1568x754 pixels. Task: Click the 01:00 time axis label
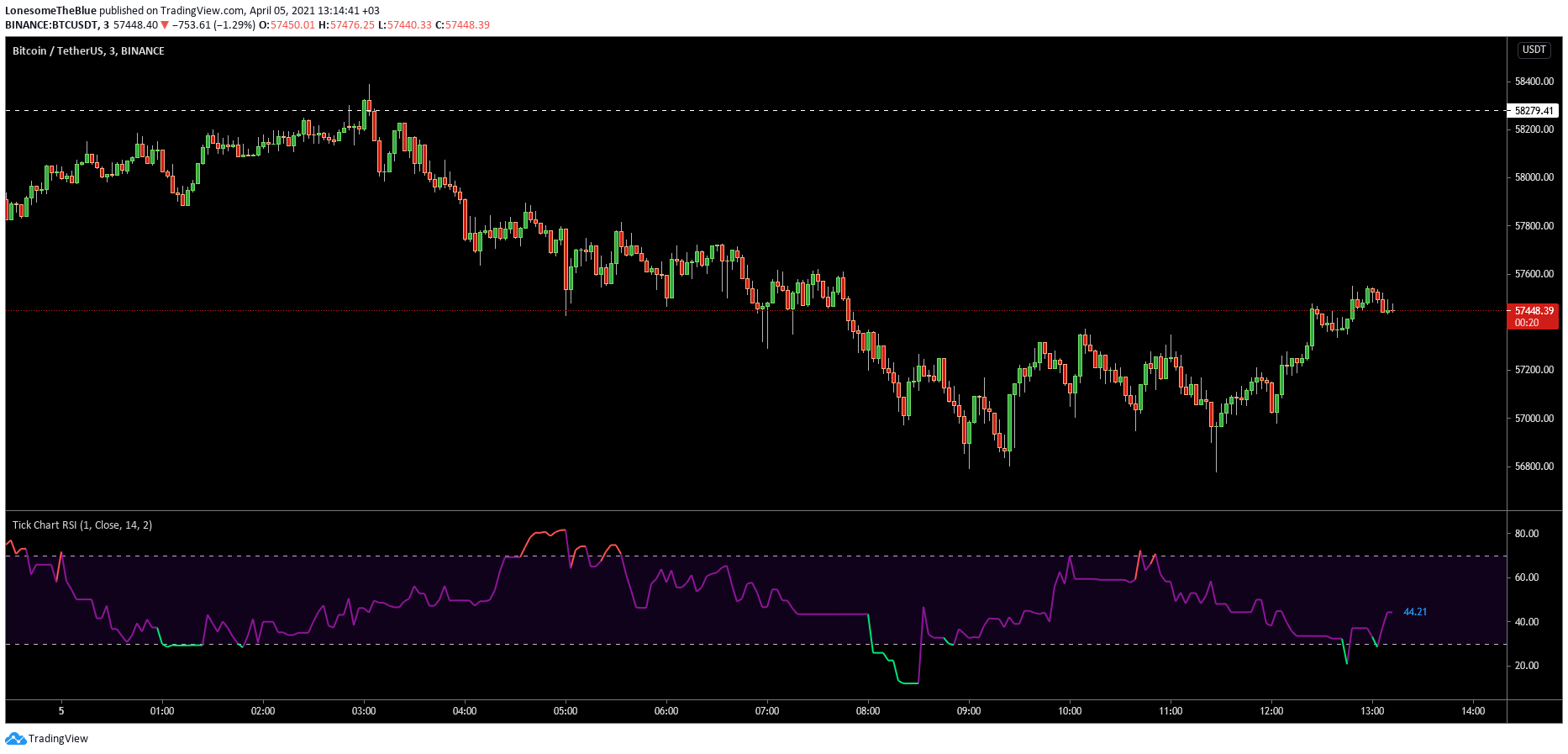[162, 711]
